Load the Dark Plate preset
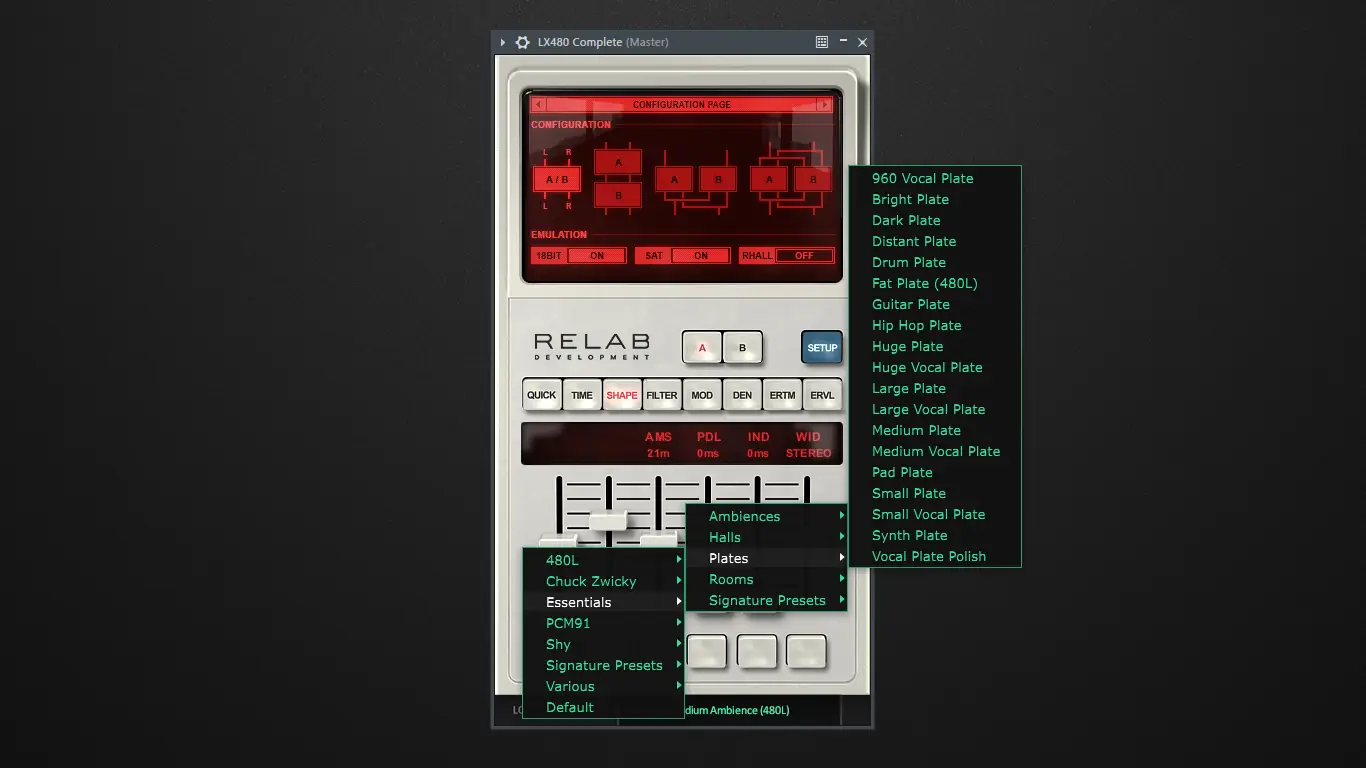This screenshot has width=1366, height=768. click(935, 220)
